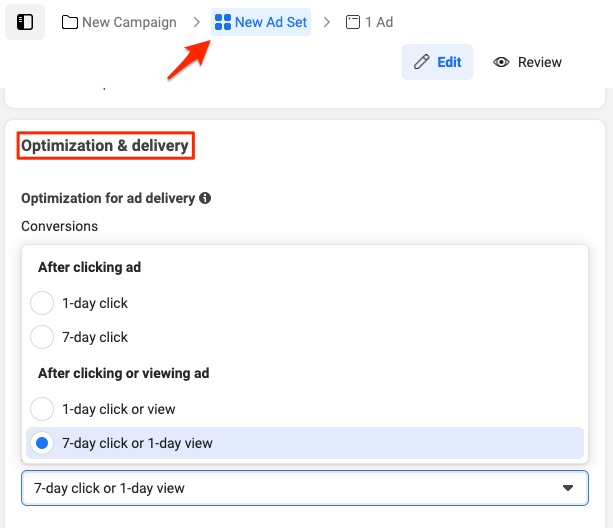
Task: Click the 1 Ad window icon
Action: [x=353, y=22]
